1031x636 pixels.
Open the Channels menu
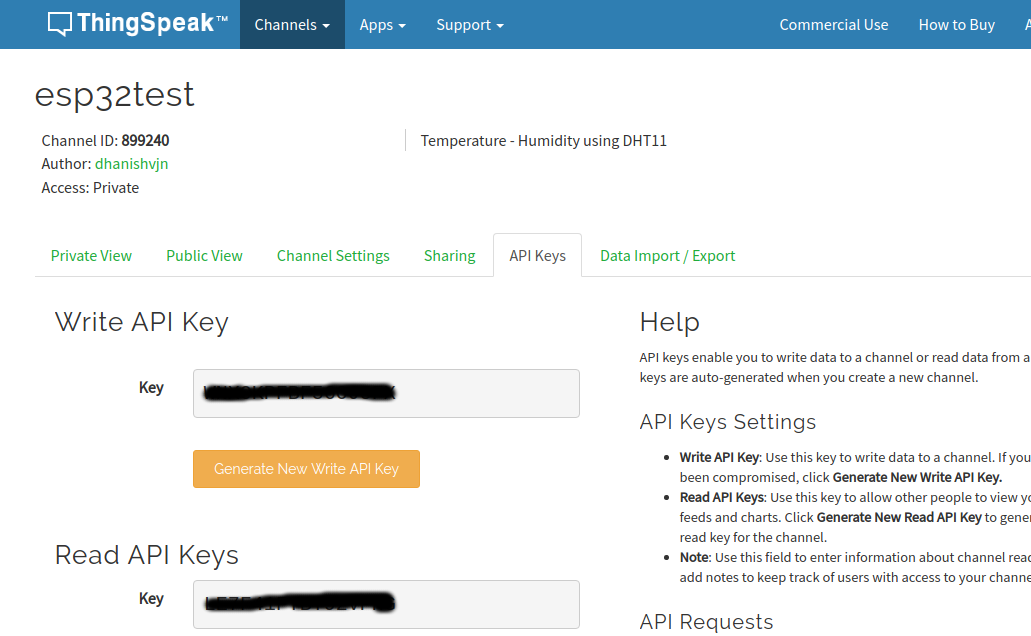click(x=285, y=25)
